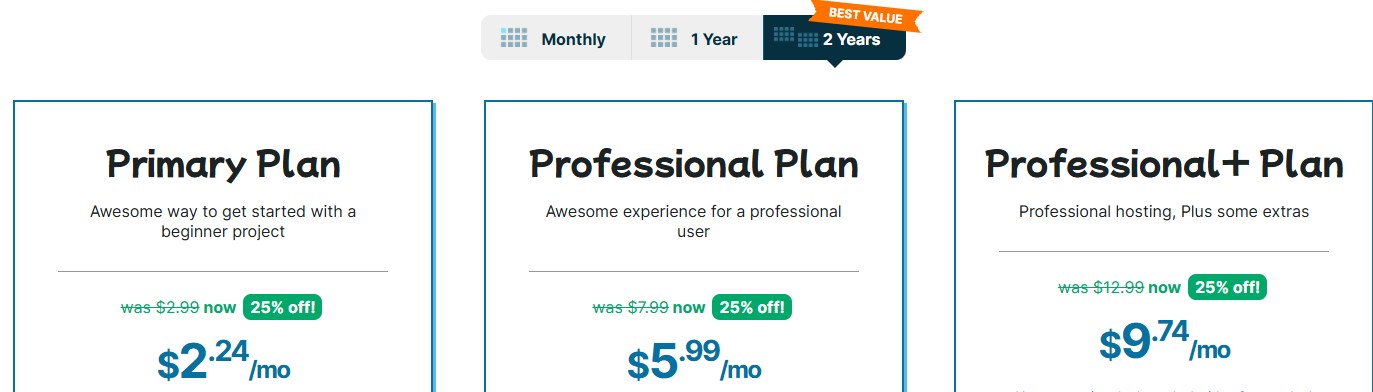This screenshot has height=392, width=1373.
Task: Click the $5.99/mo price
Action: tap(694, 362)
